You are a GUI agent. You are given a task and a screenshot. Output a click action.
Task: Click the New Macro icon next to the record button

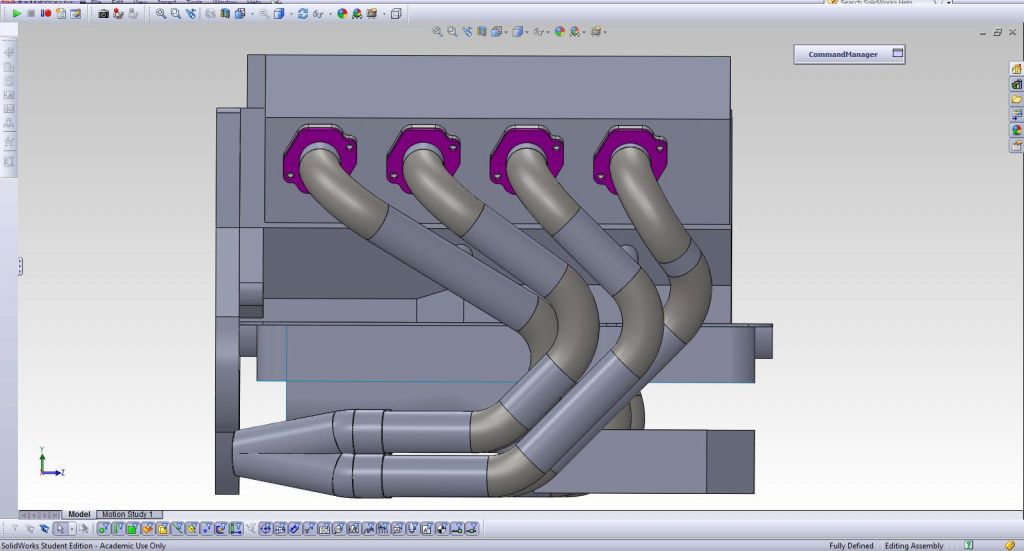61,13
